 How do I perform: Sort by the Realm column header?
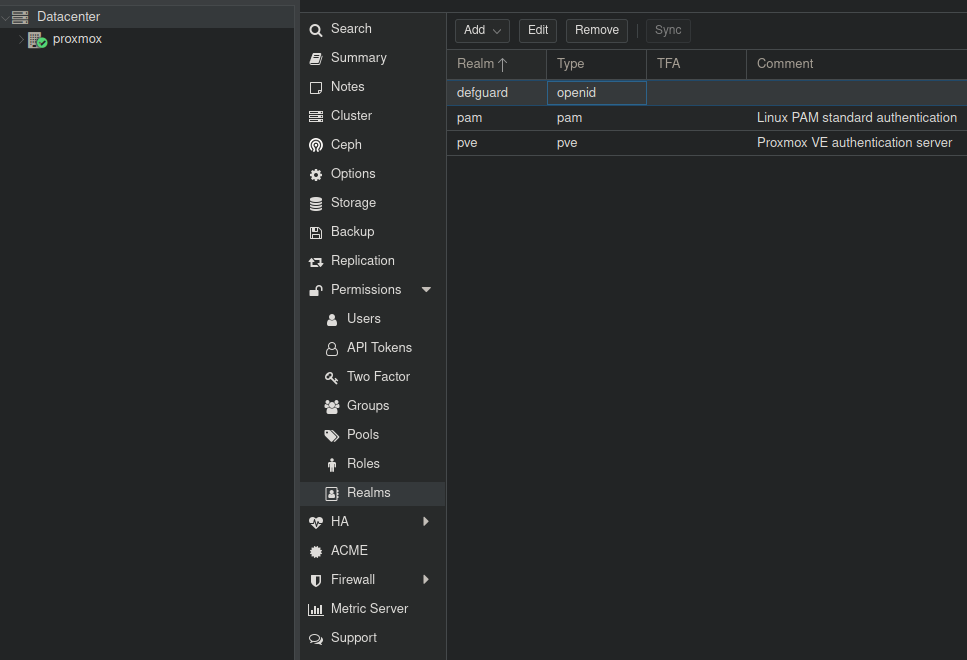pos(482,64)
